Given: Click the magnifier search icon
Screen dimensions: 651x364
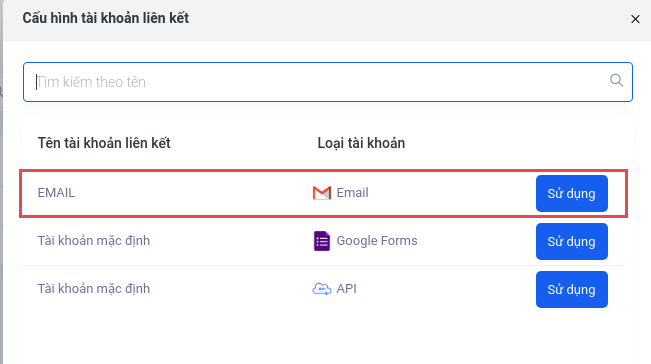Looking at the screenshot, I should tap(616, 80).
